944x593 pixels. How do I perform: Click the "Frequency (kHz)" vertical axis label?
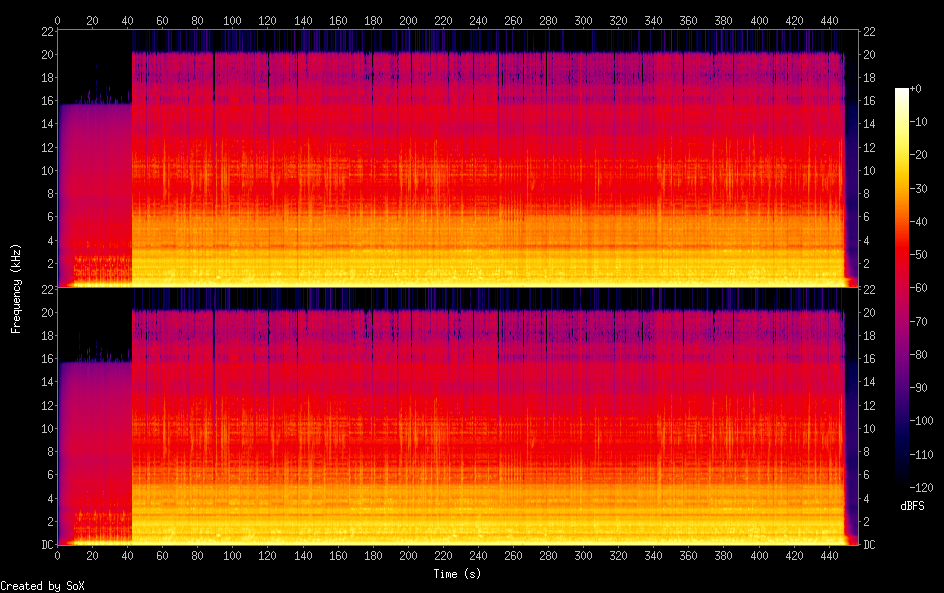(16, 288)
